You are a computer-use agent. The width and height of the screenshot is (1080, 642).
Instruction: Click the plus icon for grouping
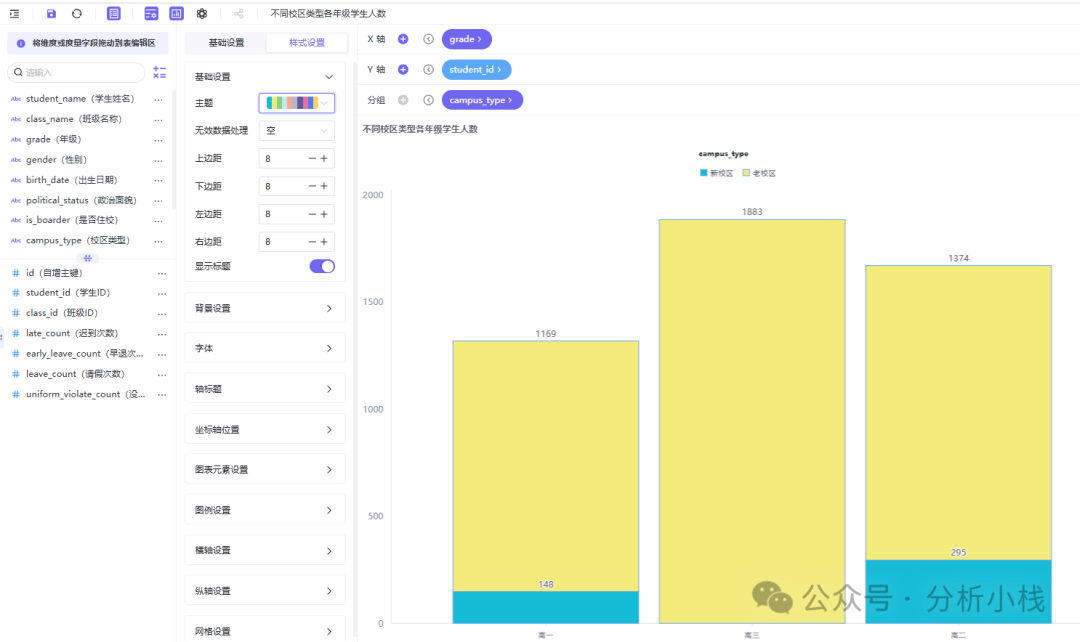click(x=403, y=100)
